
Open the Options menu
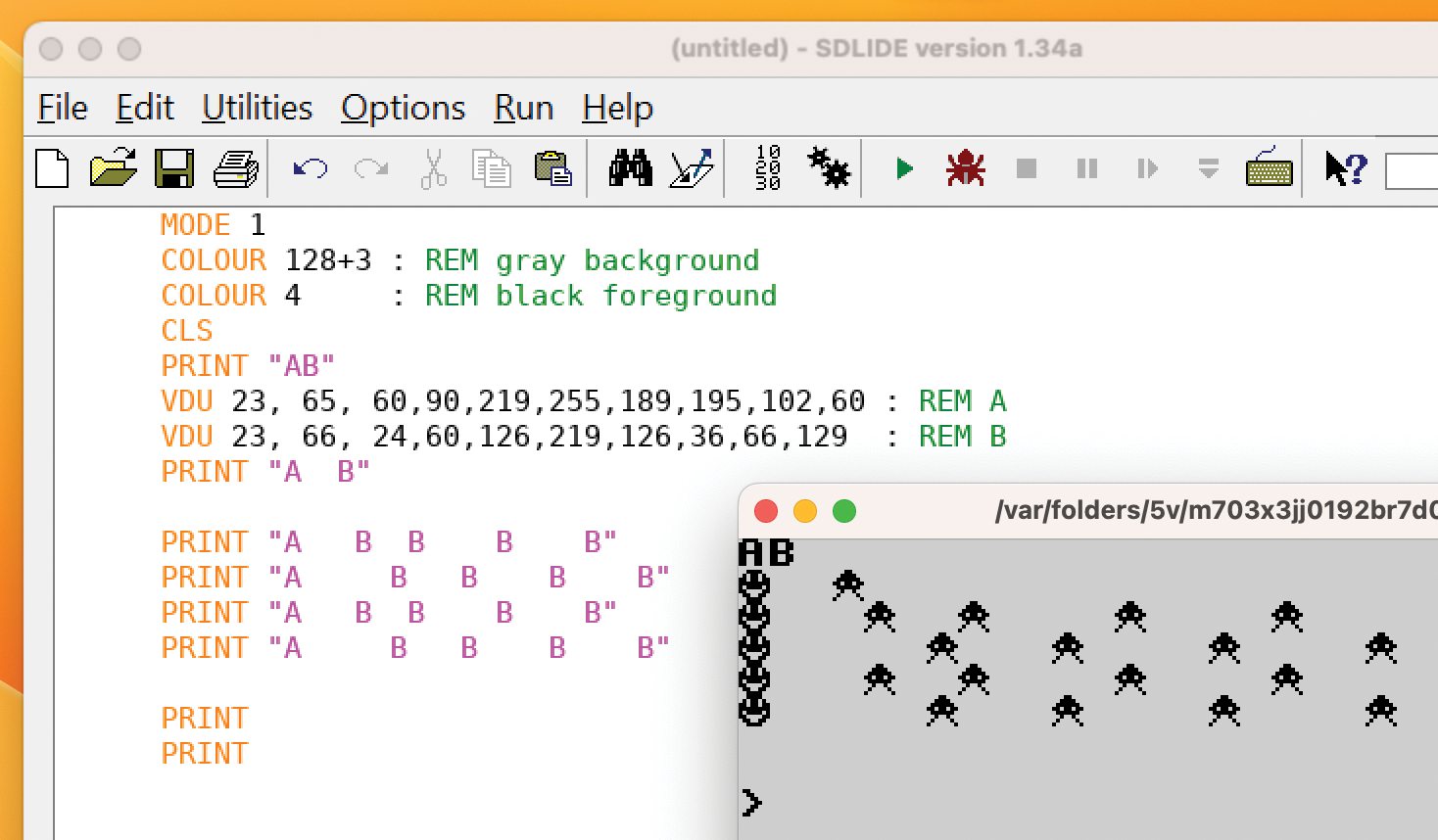[x=404, y=108]
